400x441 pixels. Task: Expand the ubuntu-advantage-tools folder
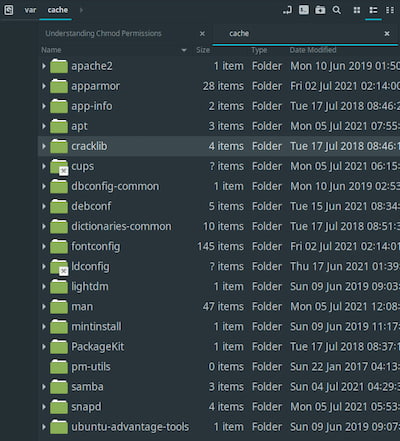point(44,427)
